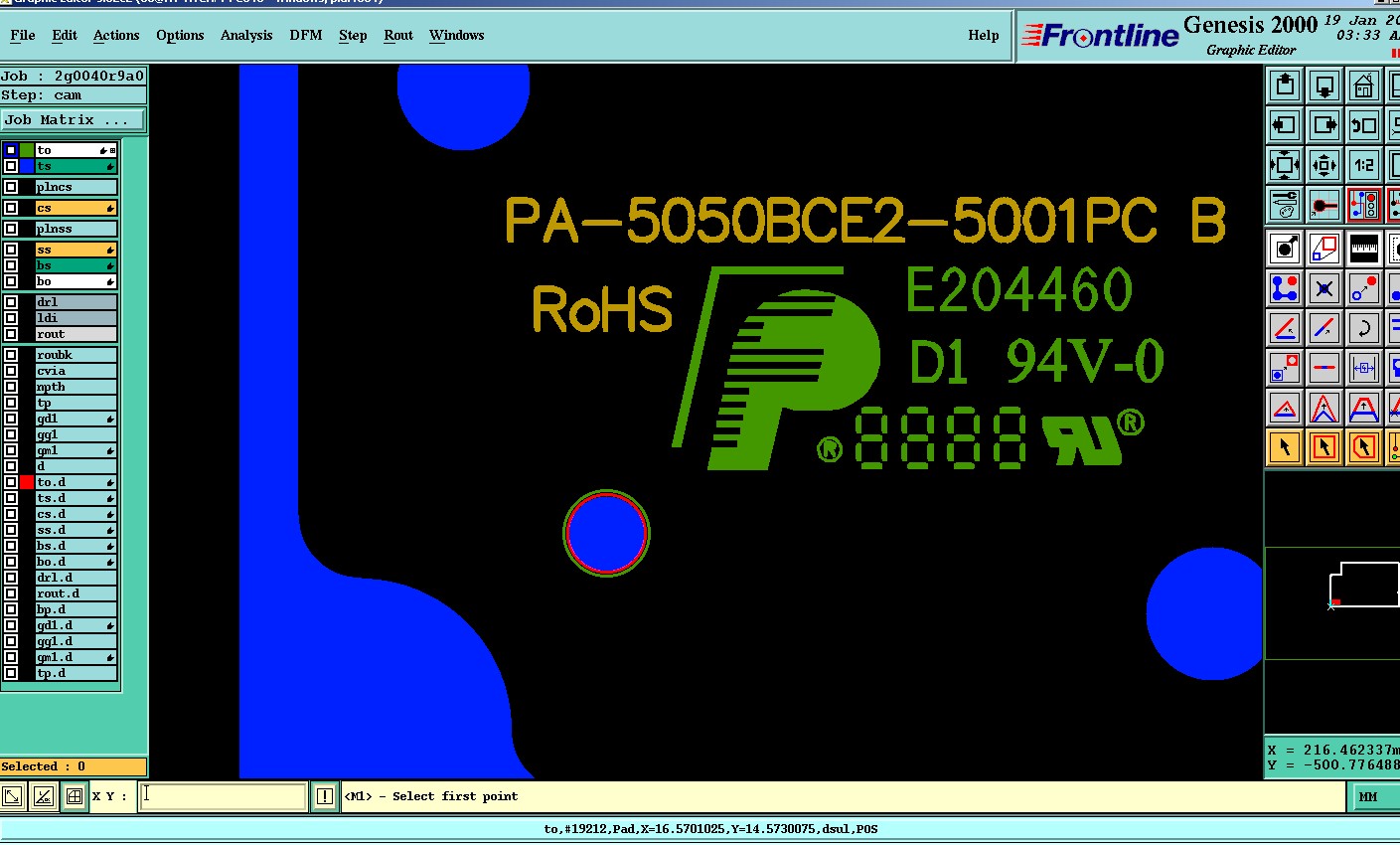
Task: Click the grid icon left of X Y label
Action: [x=74, y=796]
